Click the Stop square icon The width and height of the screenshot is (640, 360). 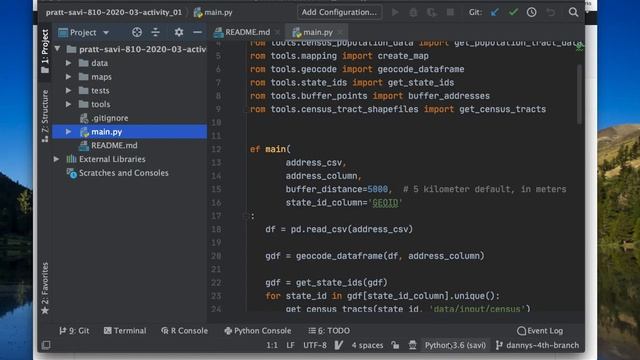tap(450, 12)
